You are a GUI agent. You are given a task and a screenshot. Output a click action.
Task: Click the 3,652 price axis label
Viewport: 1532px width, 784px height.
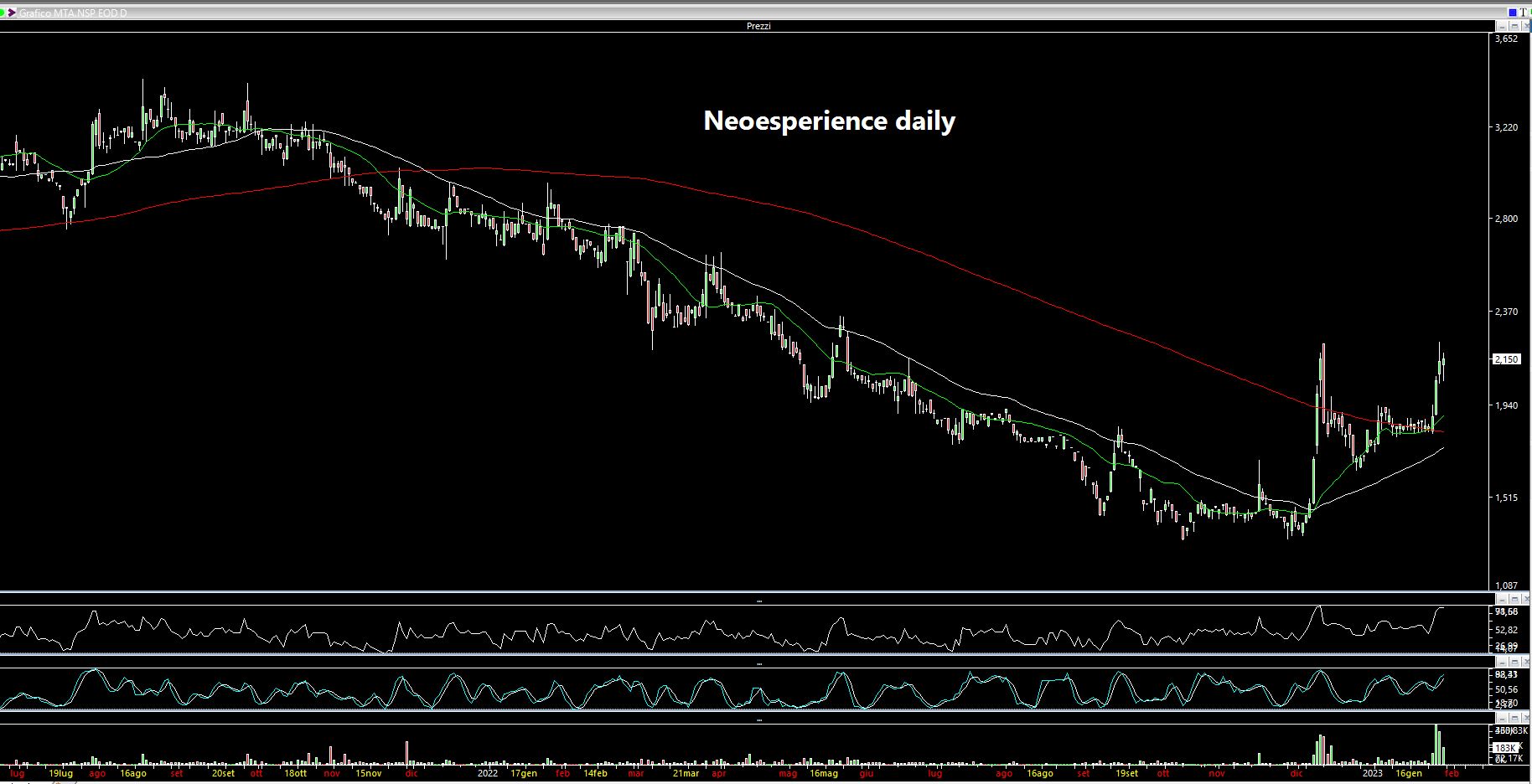[1506, 39]
